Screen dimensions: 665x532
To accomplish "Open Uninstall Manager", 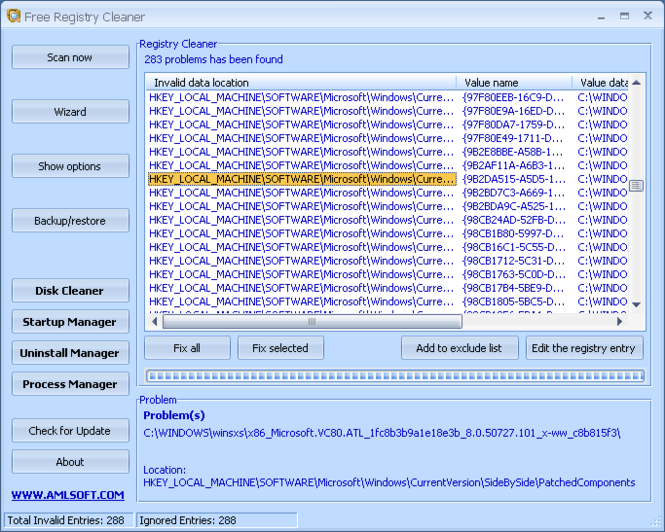I will tap(70, 353).
